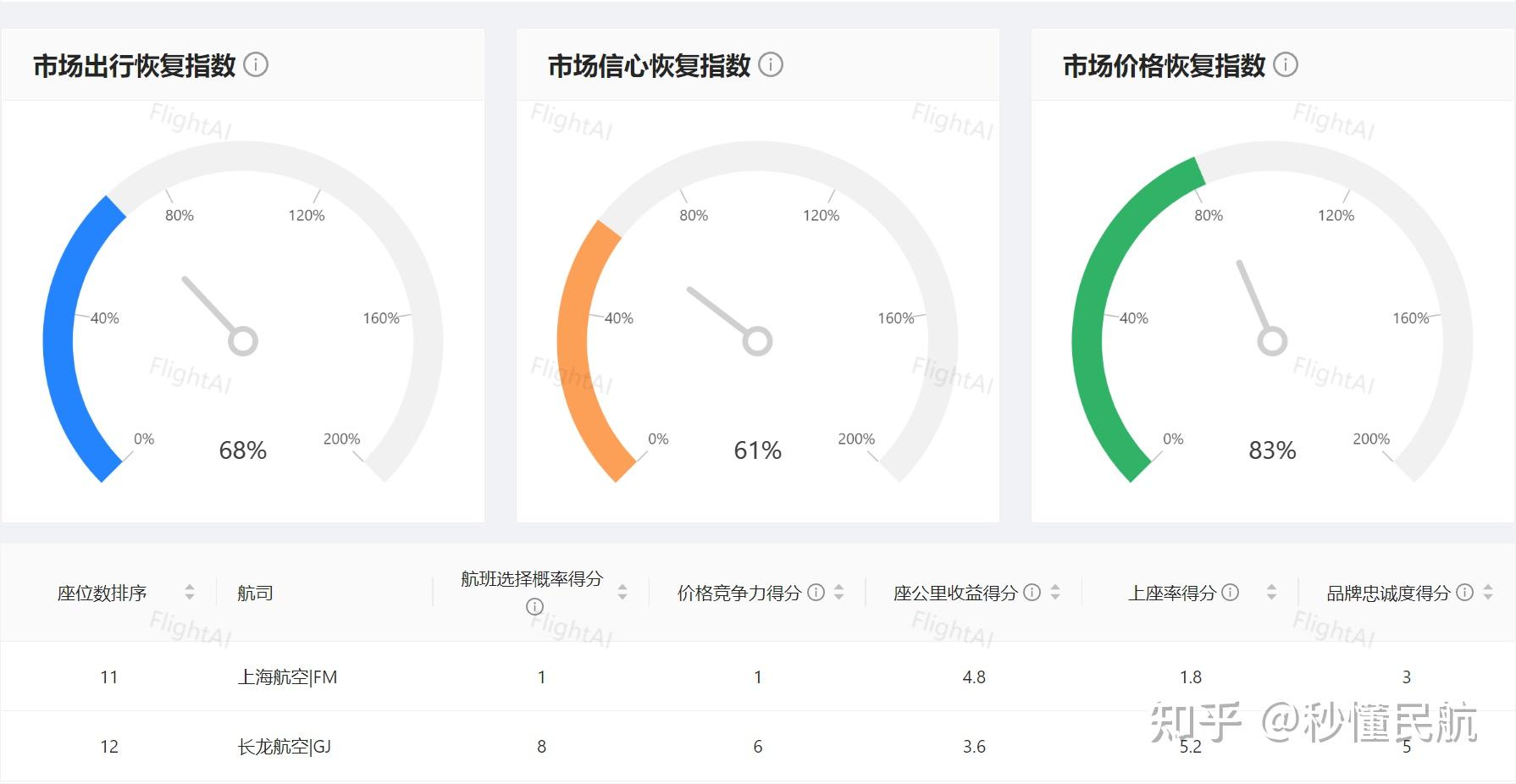Click the 价格竞争力得分 column header text

739,594
